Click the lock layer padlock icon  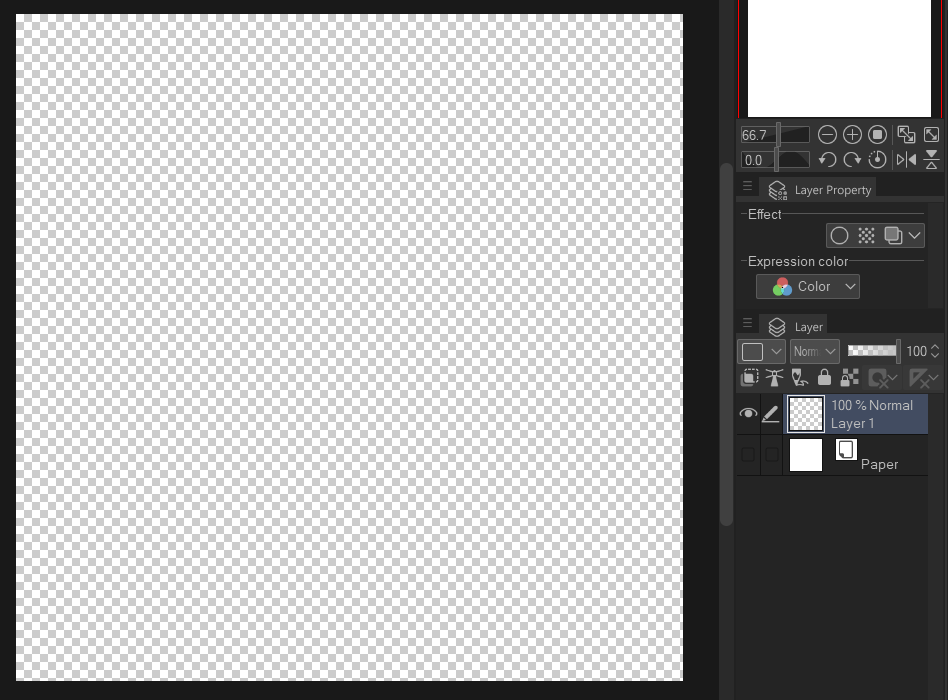(x=824, y=378)
